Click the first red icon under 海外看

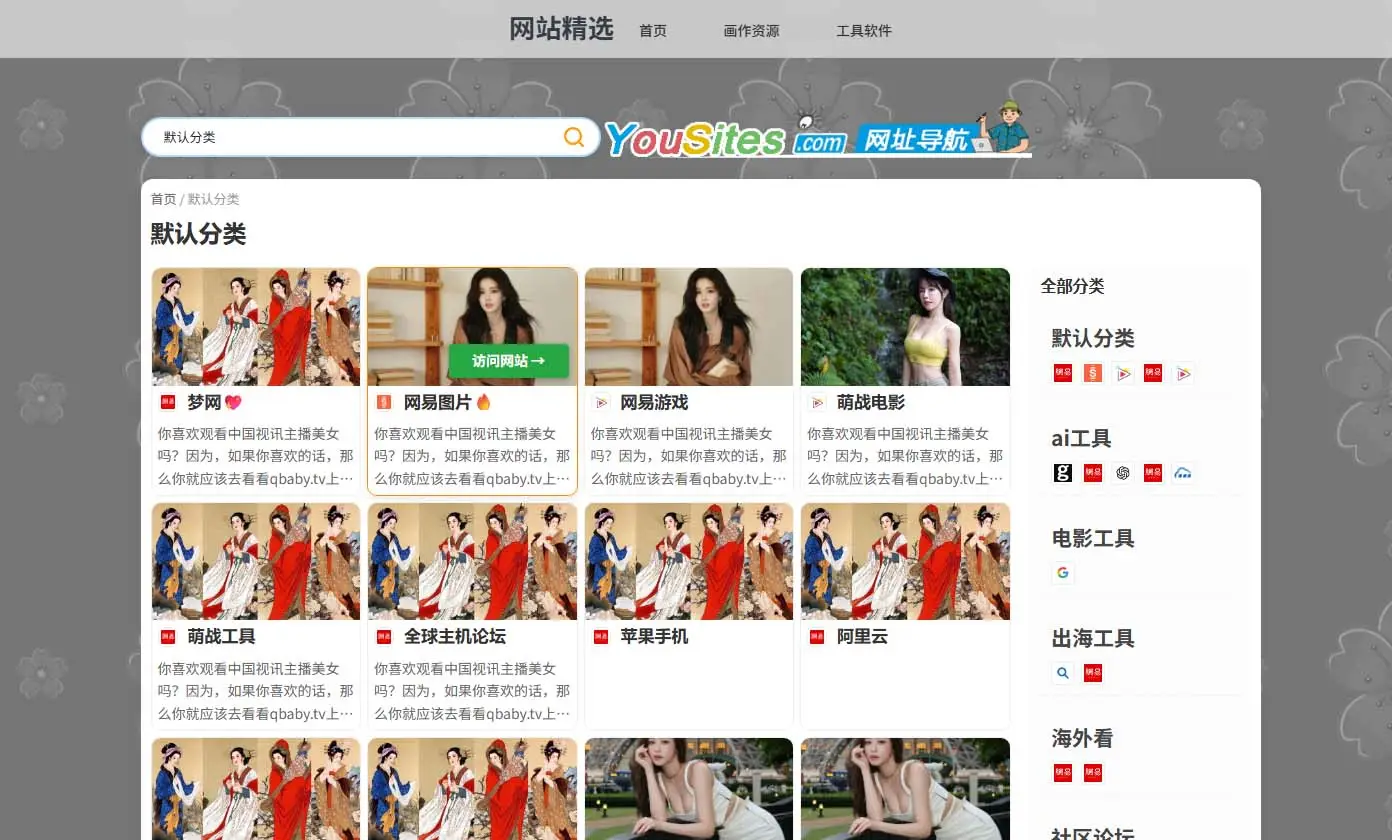tap(1062, 773)
